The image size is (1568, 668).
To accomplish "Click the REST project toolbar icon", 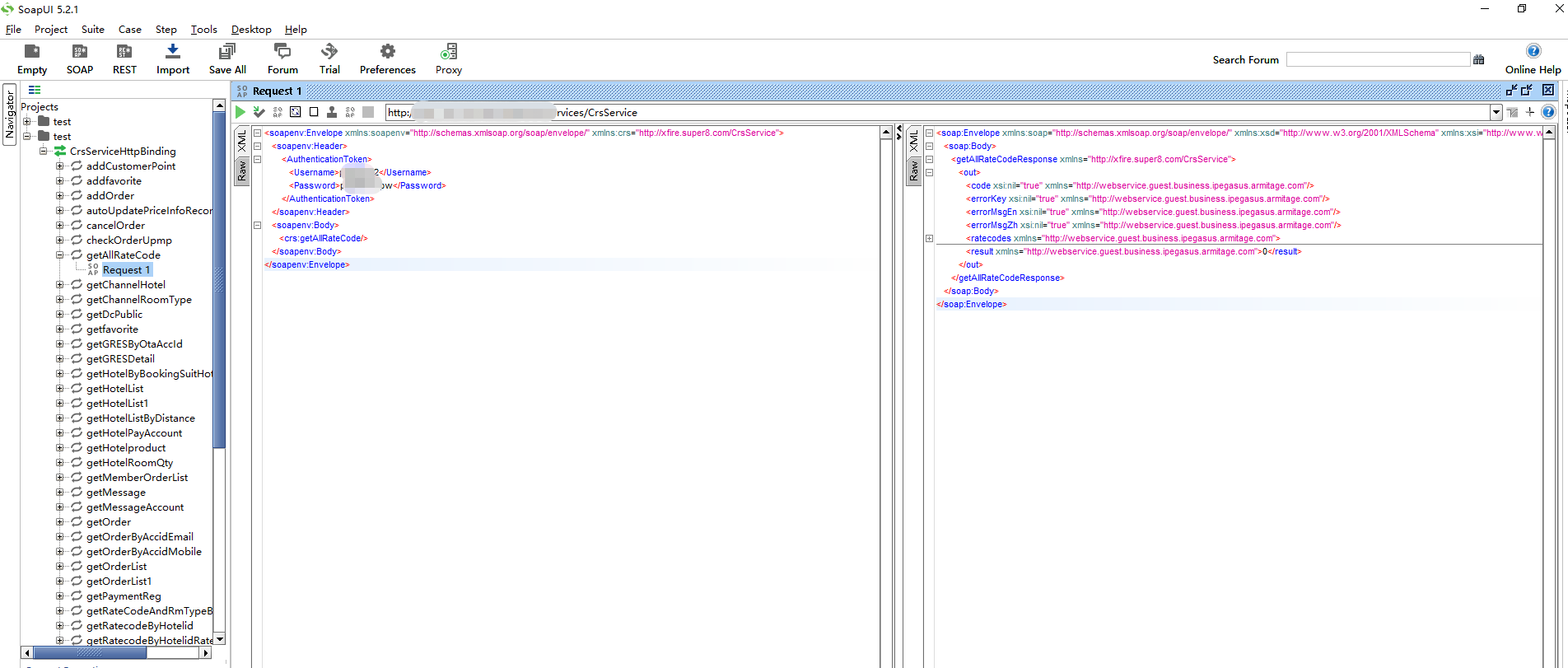I will coord(124,52).
